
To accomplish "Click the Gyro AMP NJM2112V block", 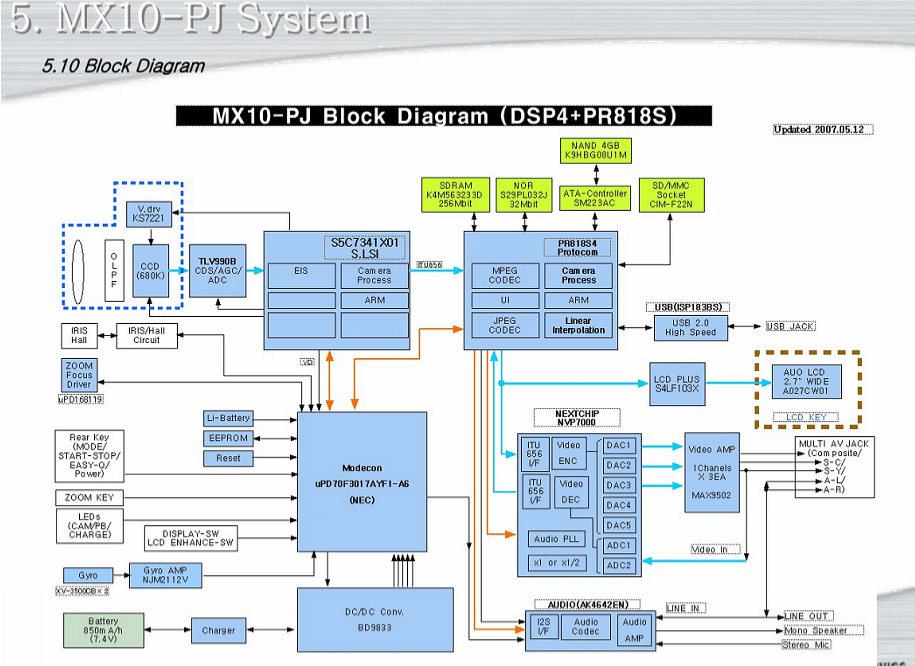I will (165, 574).
